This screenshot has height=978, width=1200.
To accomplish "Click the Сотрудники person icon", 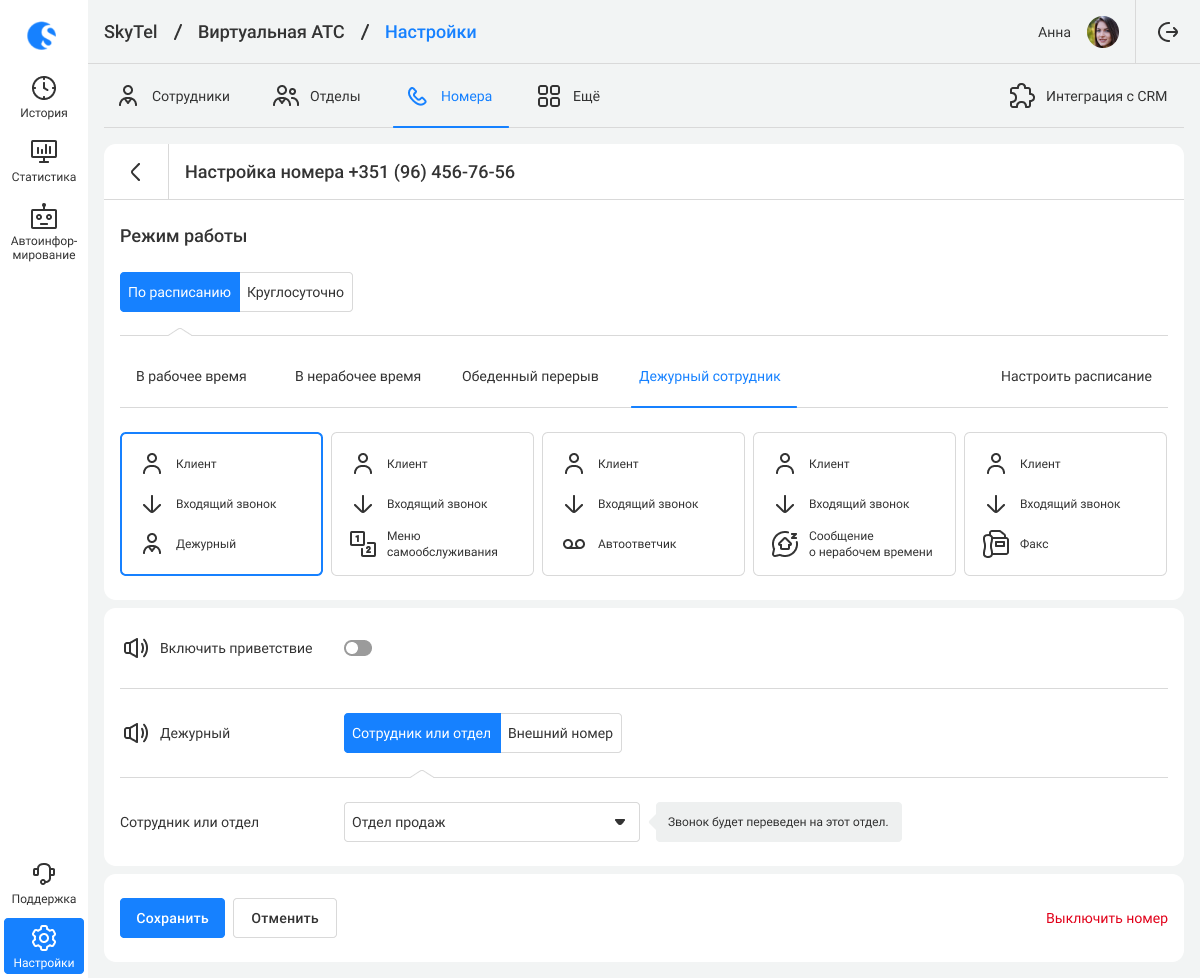I will [128, 96].
